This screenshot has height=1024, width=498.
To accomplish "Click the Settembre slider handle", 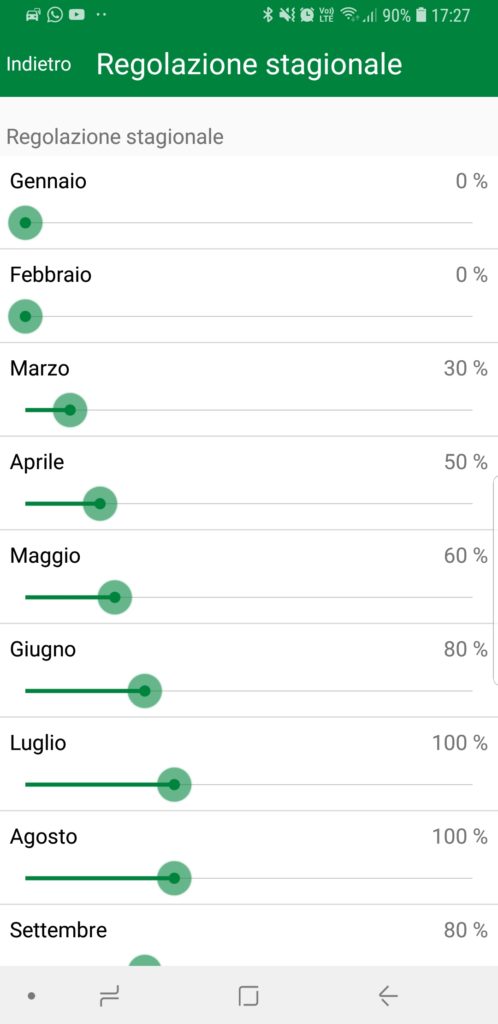I will click(145, 961).
